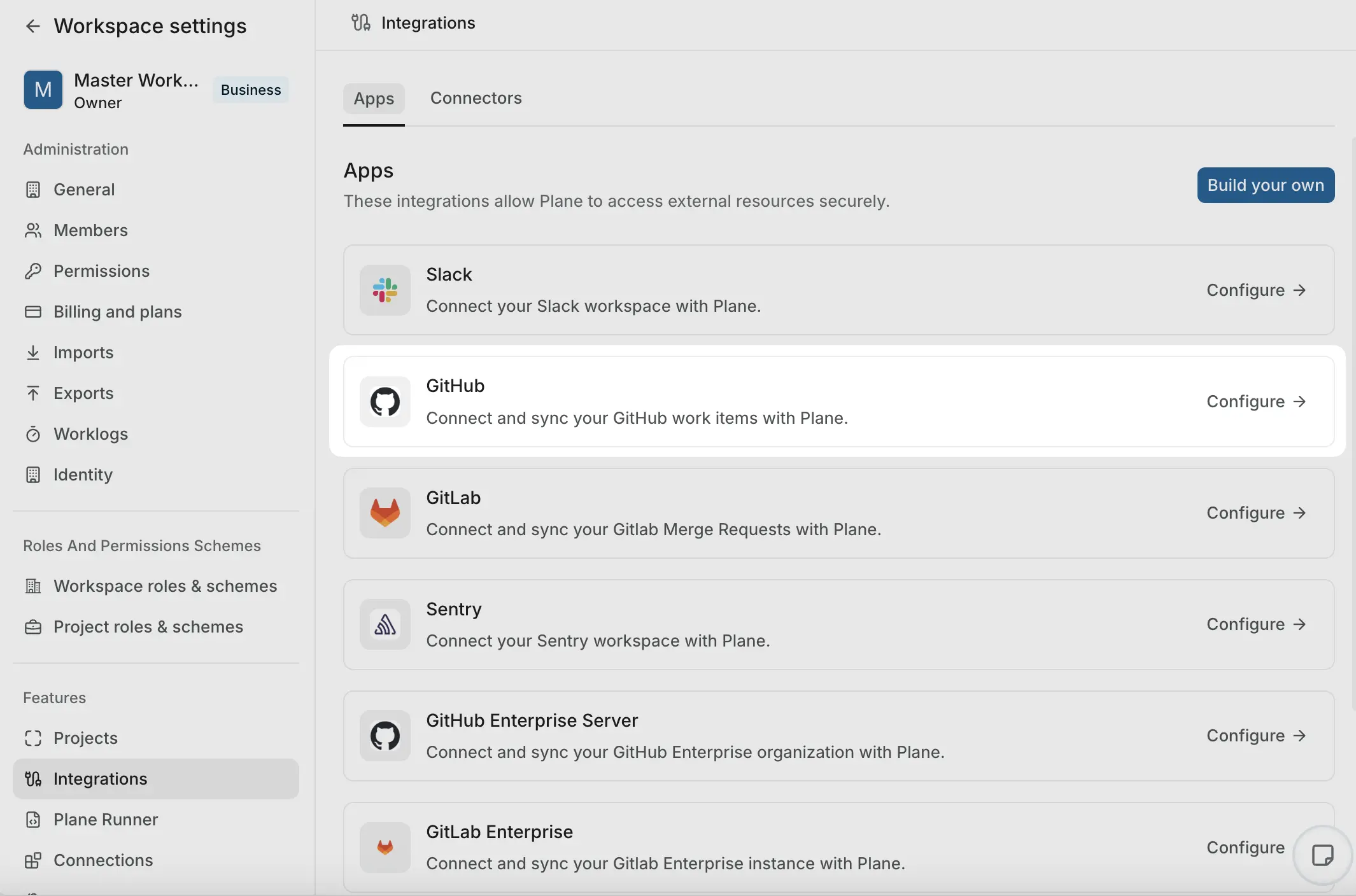Open Billing and plans page

pyautogui.click(x=156, y=312)
